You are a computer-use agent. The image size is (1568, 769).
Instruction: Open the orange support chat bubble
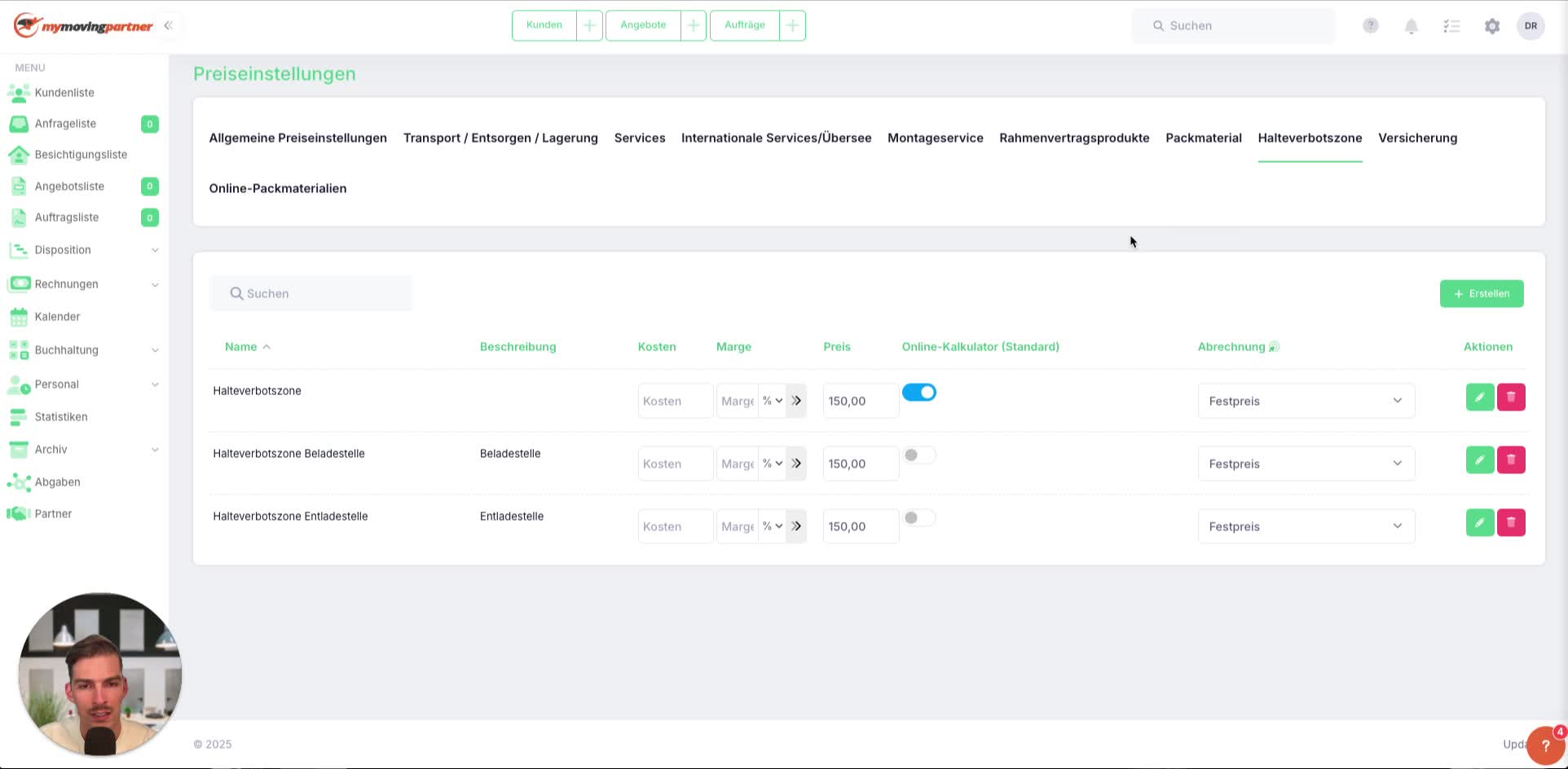point(1545,745)
